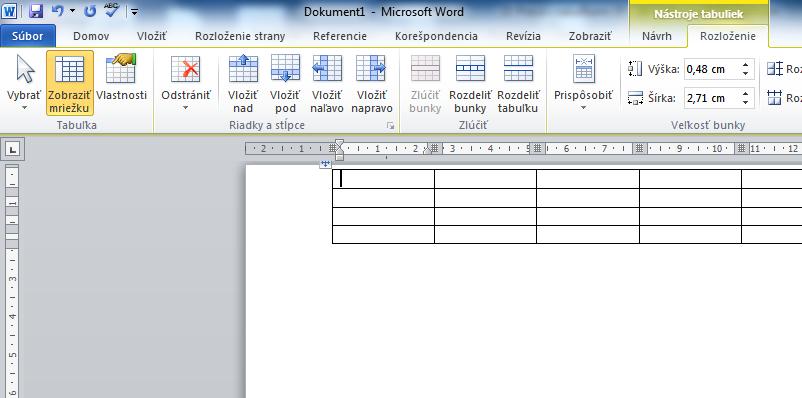Click the distribute rows icon
Image resolution: width=802 pixels, height=398 pixels.
[774, 69]
